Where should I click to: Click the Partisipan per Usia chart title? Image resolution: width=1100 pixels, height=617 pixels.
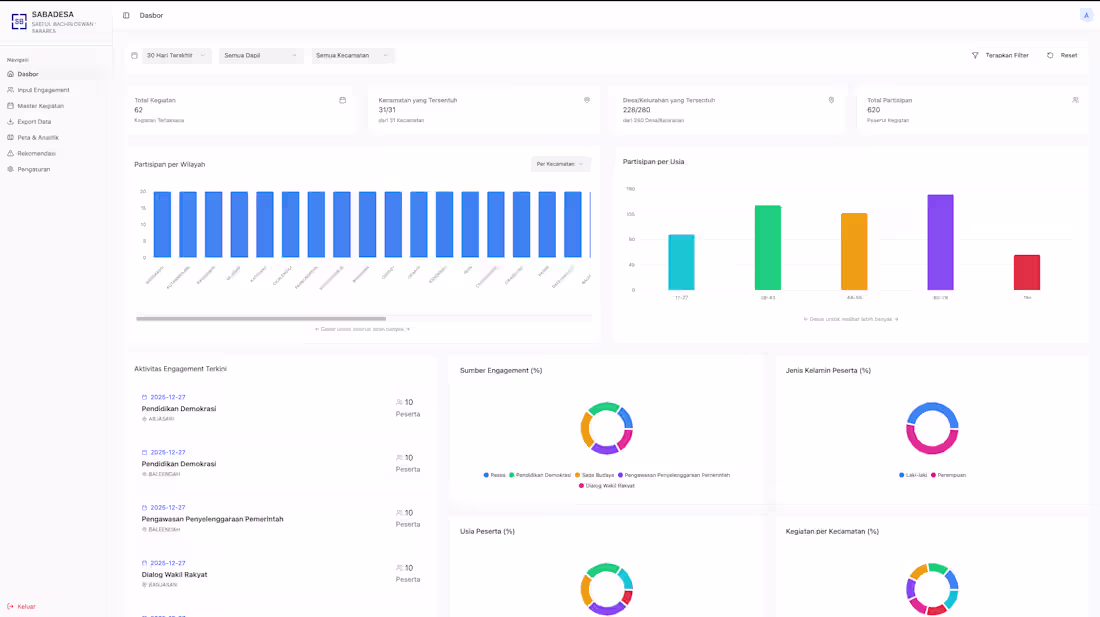[x=653, y=162]
